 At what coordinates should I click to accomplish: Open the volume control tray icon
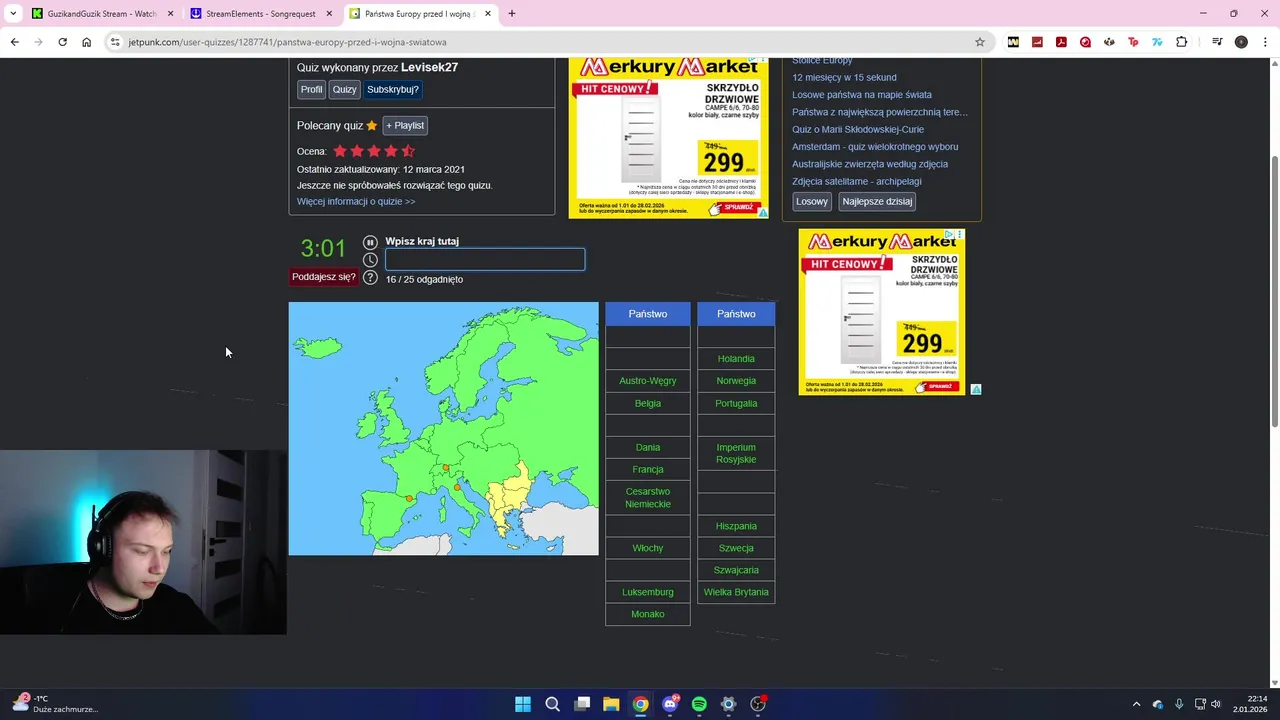click(x=1216, y=704)
